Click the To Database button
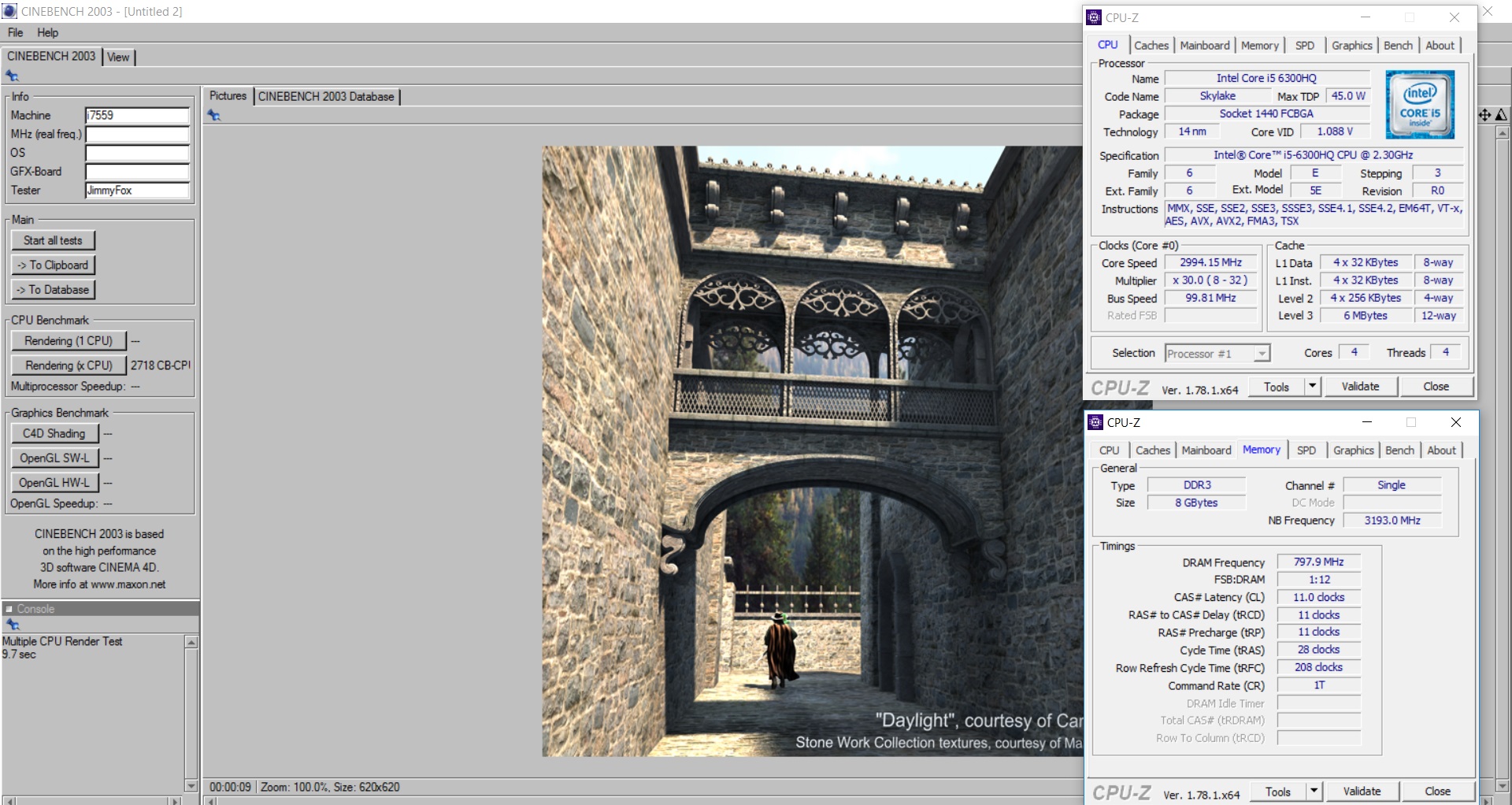Screen dimensions: 1512x805 click(x=53, y=290)
